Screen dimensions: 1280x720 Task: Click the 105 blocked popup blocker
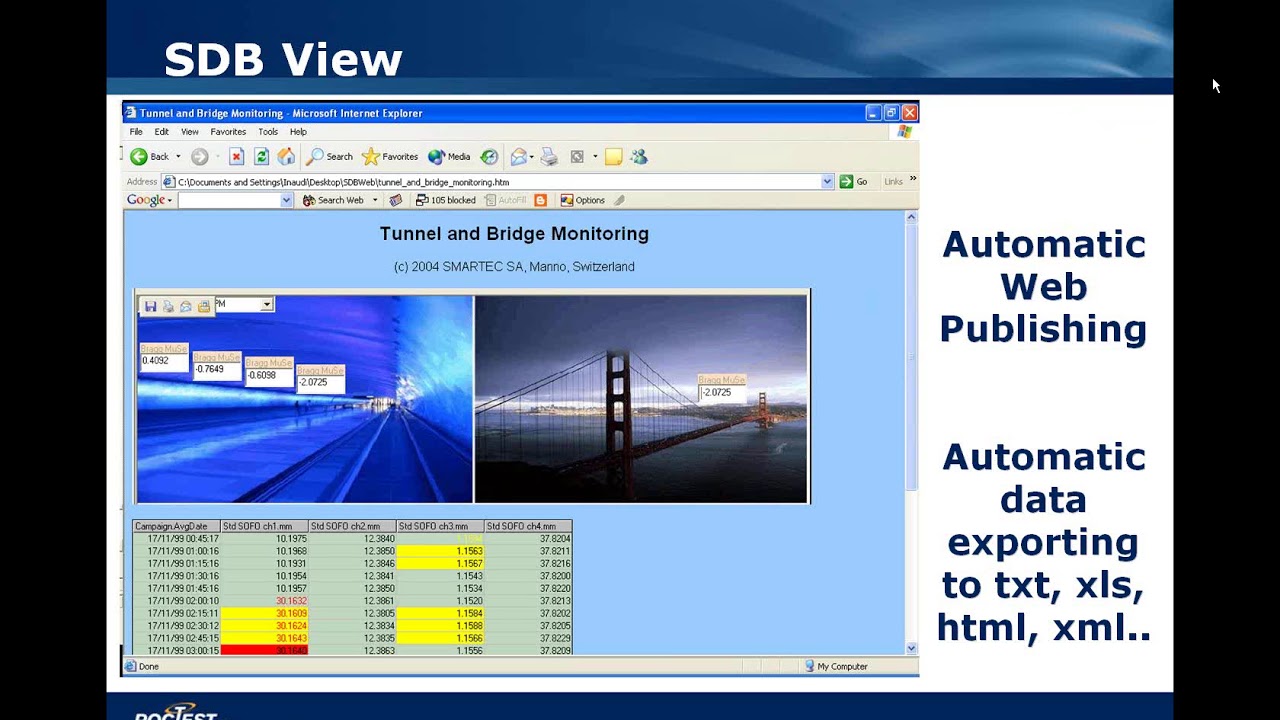point(446,200)
